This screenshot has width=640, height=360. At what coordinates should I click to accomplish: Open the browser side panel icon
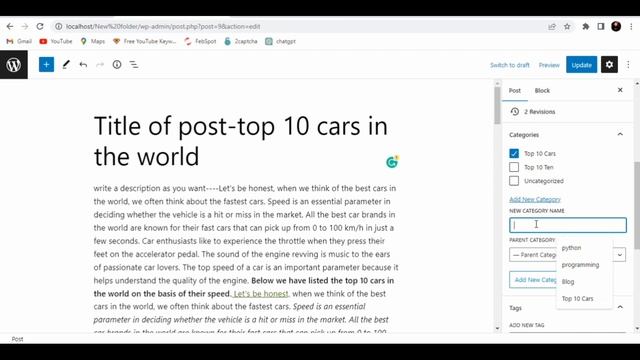coord(601,27)
